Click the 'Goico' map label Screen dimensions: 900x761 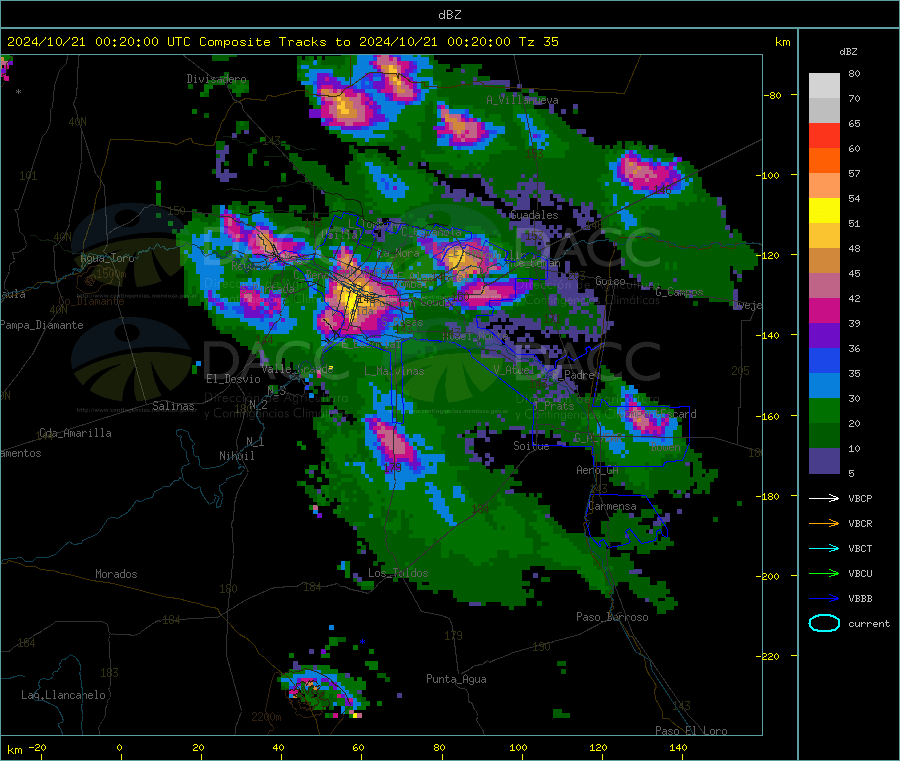pyautogui.click(x=610, y=281)
